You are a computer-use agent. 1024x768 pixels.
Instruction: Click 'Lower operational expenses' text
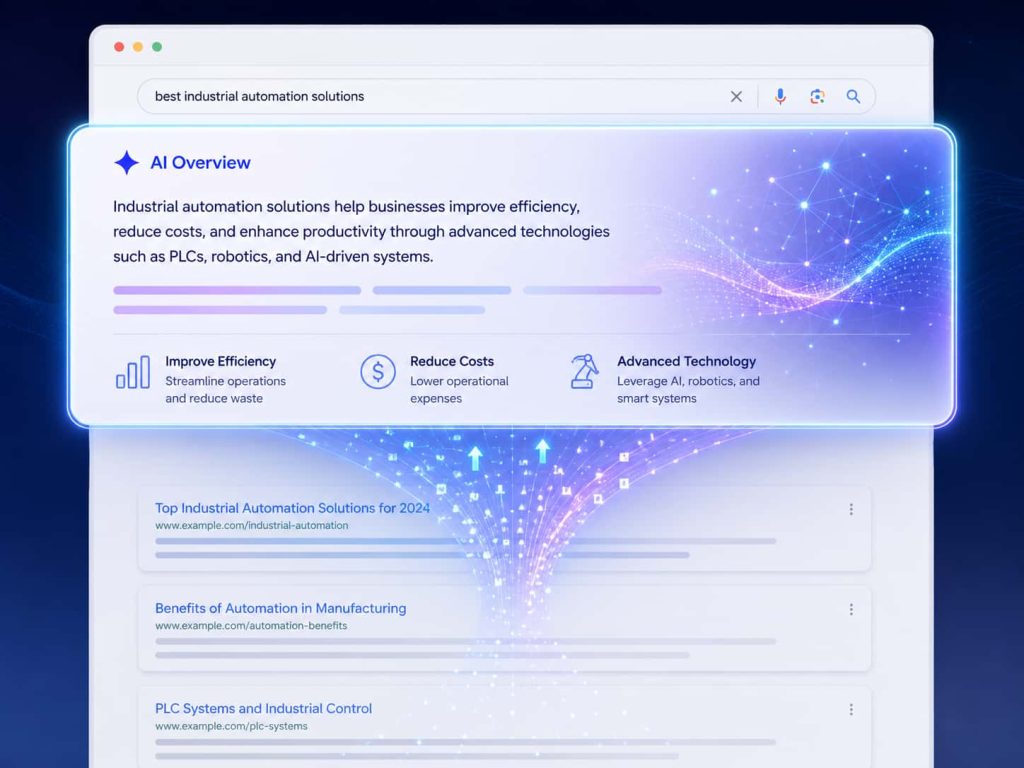click(x=459, y=390)
